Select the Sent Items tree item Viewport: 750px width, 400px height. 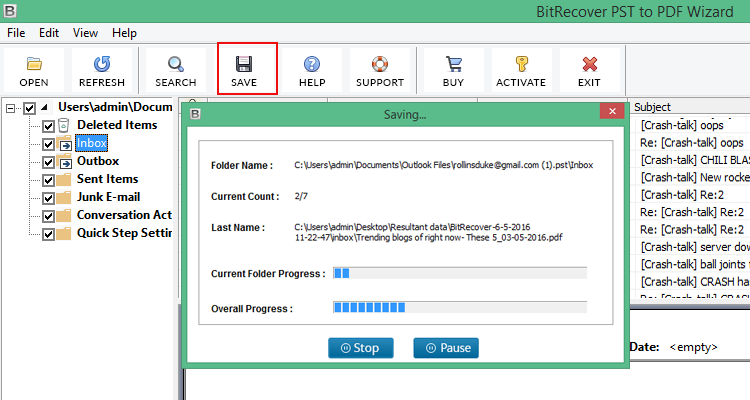click(108, 179)
